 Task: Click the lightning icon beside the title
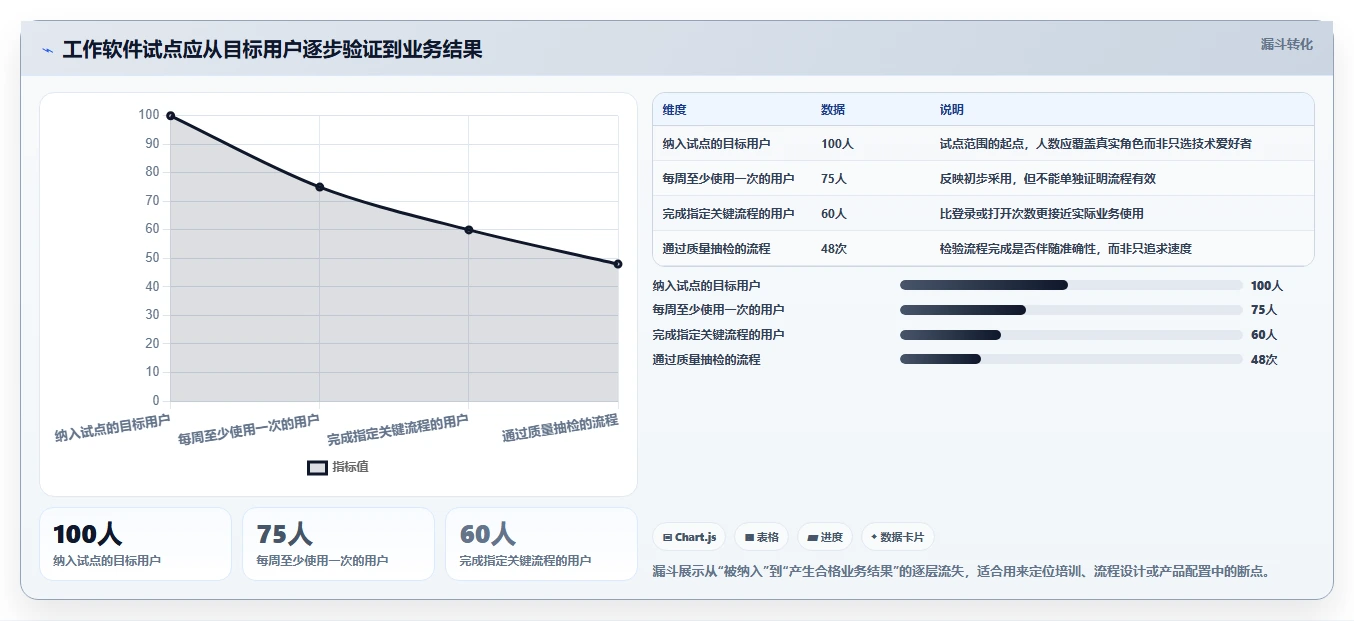(47, 50)
